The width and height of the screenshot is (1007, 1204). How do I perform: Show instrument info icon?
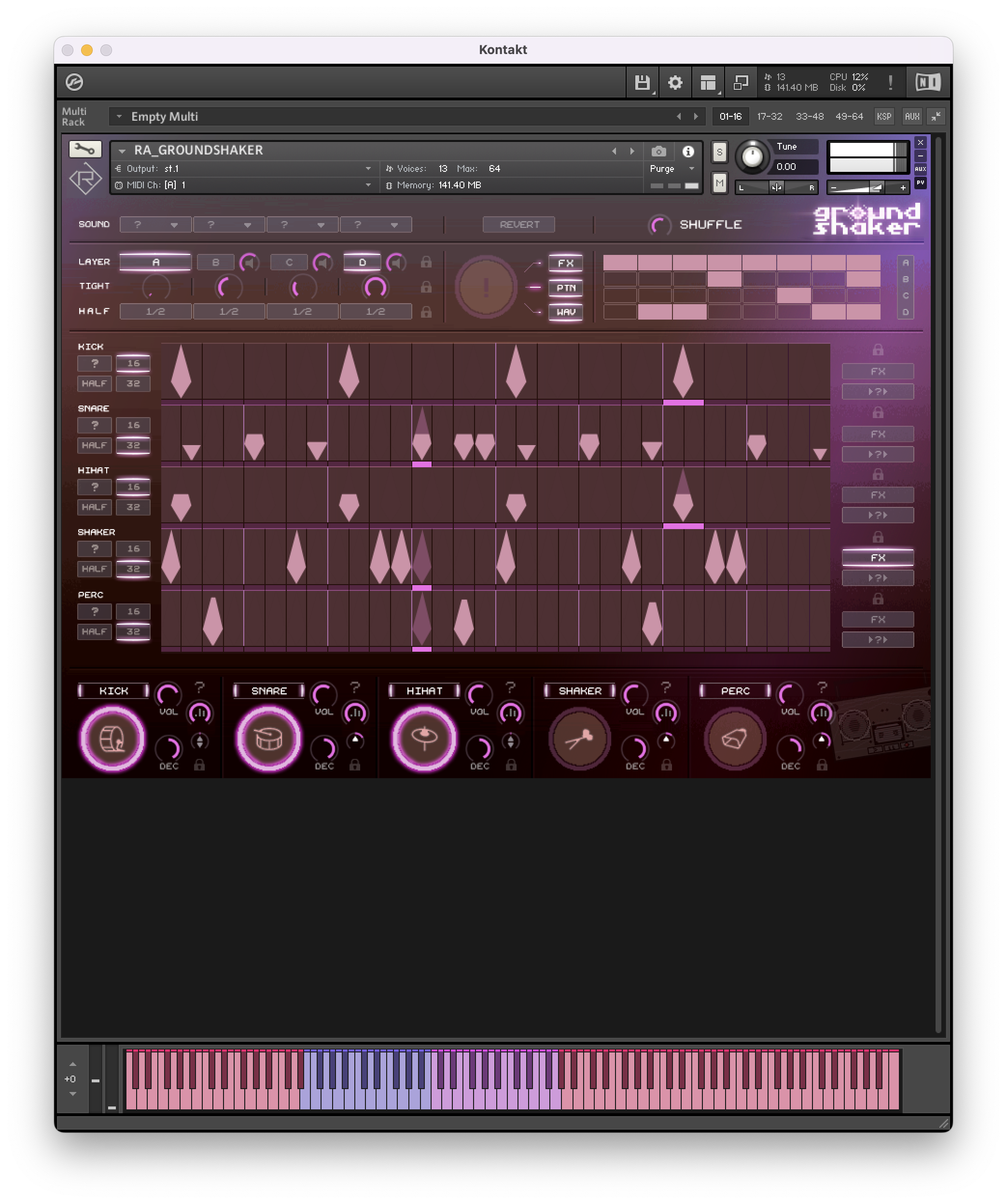tap(688, 152)
